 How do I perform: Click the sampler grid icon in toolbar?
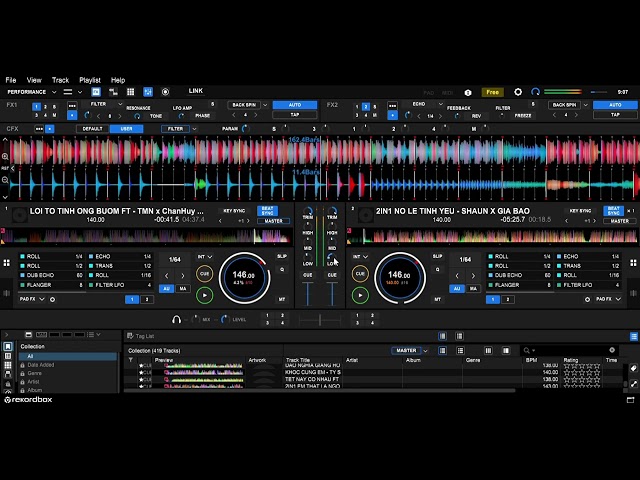(131, 92)
